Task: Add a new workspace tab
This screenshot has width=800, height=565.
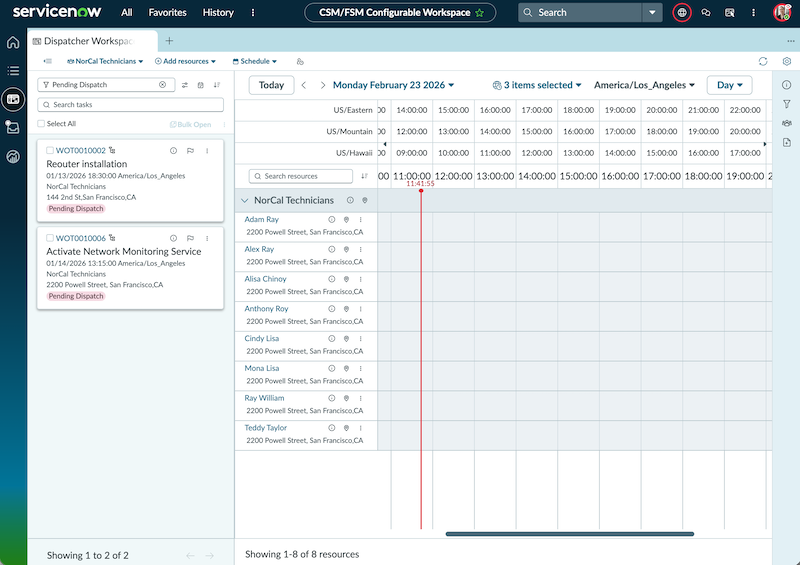Action: click(169, 41)
